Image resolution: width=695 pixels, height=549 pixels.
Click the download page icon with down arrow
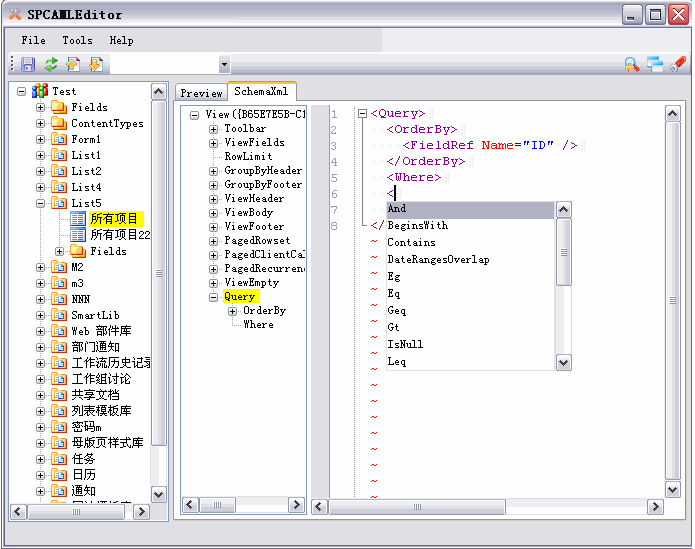[x=96, y=65]
